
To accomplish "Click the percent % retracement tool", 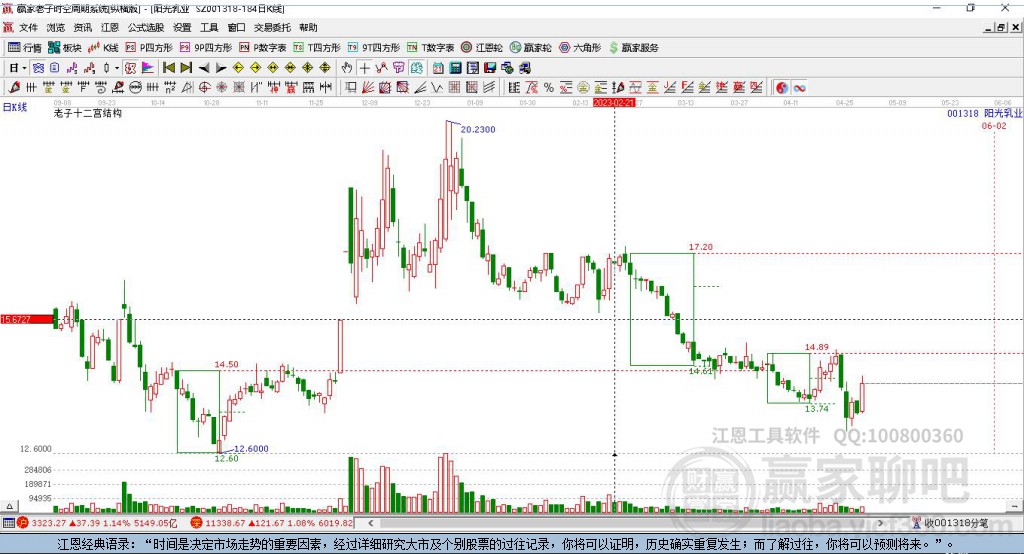I will tap(549, 88).
